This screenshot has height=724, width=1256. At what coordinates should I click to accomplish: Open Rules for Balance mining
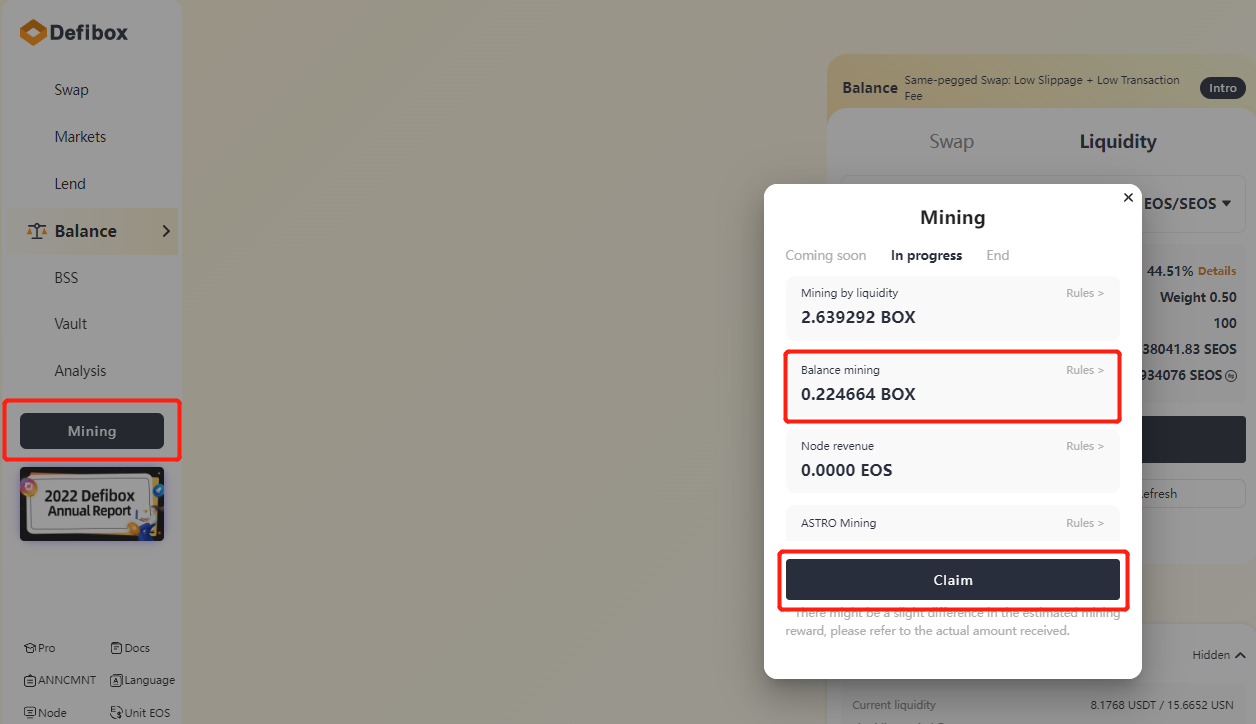click(1085, 370)
